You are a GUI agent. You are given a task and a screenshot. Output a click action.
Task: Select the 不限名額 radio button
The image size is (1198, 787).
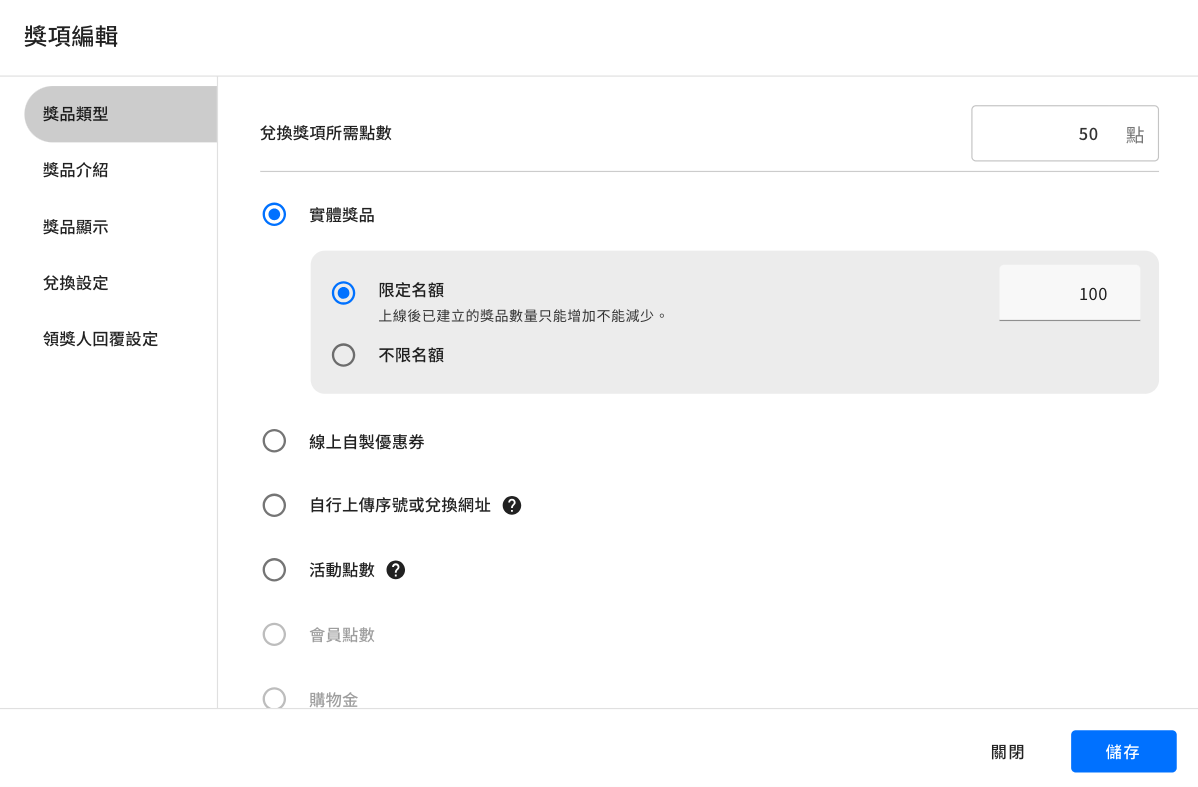[x=343, y=355]
